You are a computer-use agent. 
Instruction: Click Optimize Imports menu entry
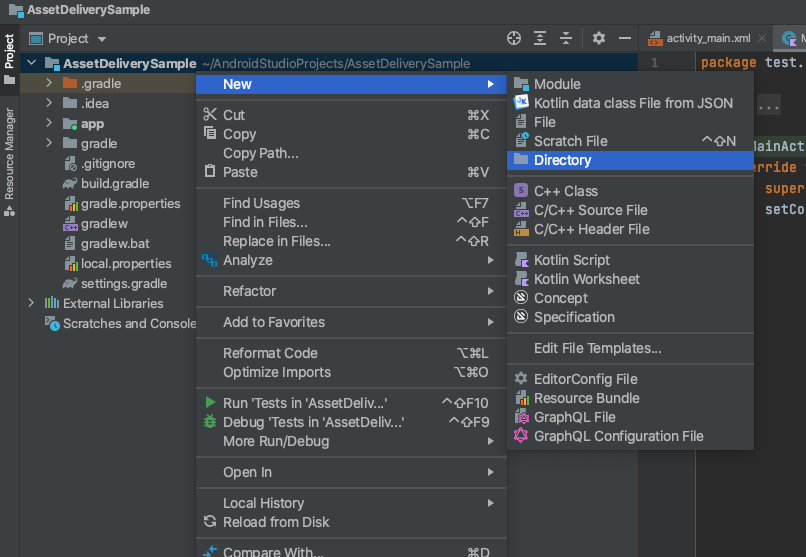[x=351, y=372]
